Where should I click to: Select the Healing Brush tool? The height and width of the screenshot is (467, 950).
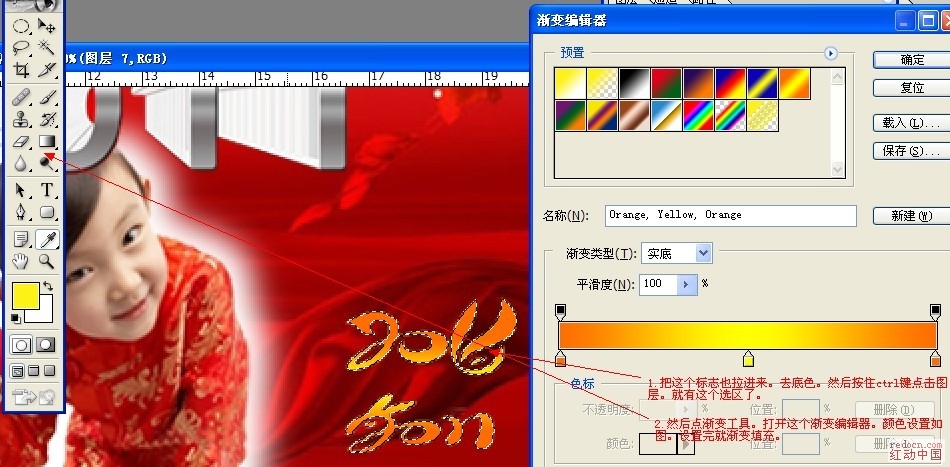click(x=21, y=97)
